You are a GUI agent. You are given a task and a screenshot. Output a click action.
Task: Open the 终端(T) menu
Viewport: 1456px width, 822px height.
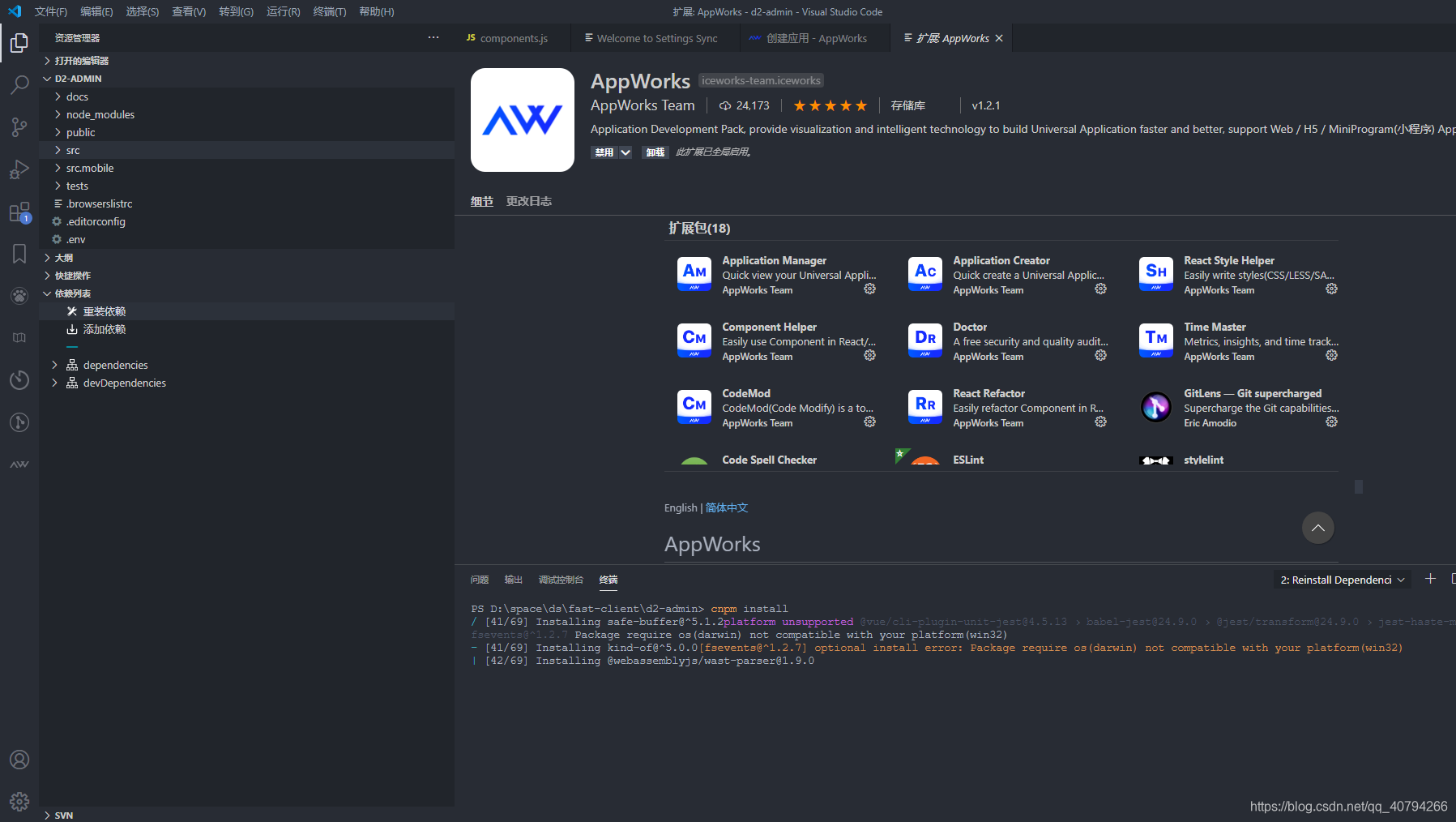pyautogui.click(x=330, y=11)
